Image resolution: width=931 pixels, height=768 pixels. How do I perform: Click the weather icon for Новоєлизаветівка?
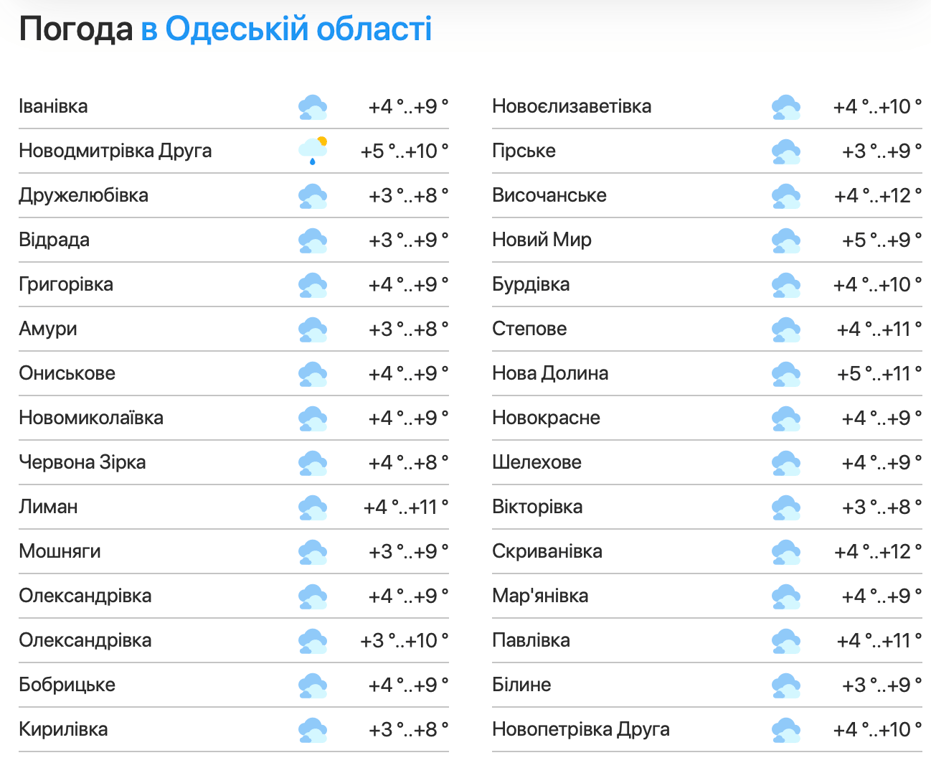(786, 107)
